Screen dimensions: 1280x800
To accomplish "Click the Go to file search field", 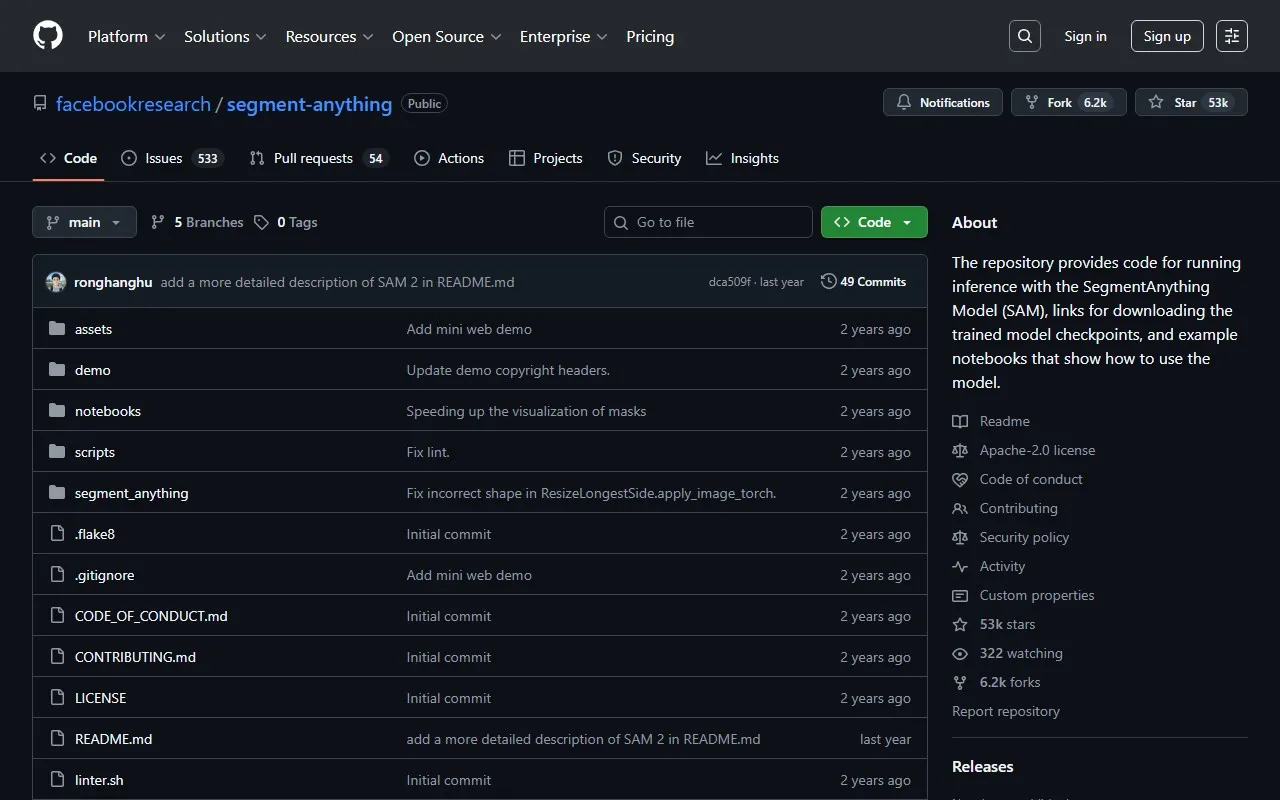I will pyautogui.click(x=708, y=222).
